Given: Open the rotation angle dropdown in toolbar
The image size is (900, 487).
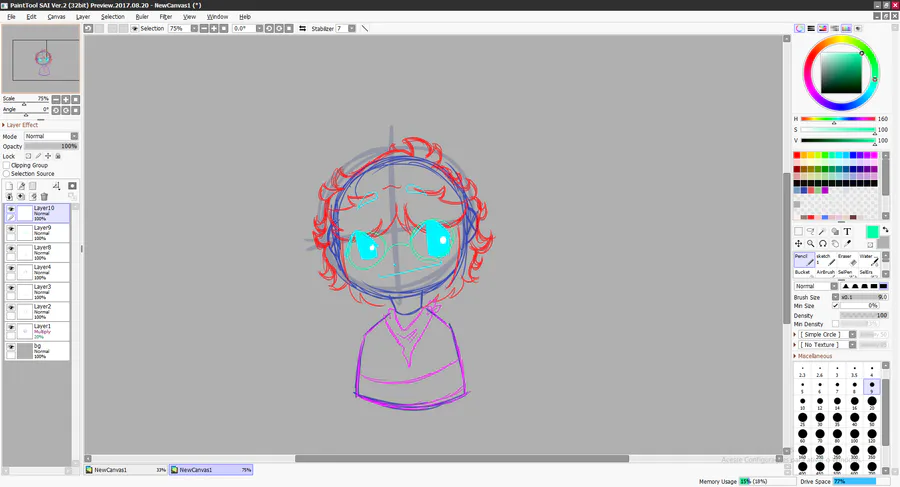Looking at the screenshot, I should [x=259, y=28].
